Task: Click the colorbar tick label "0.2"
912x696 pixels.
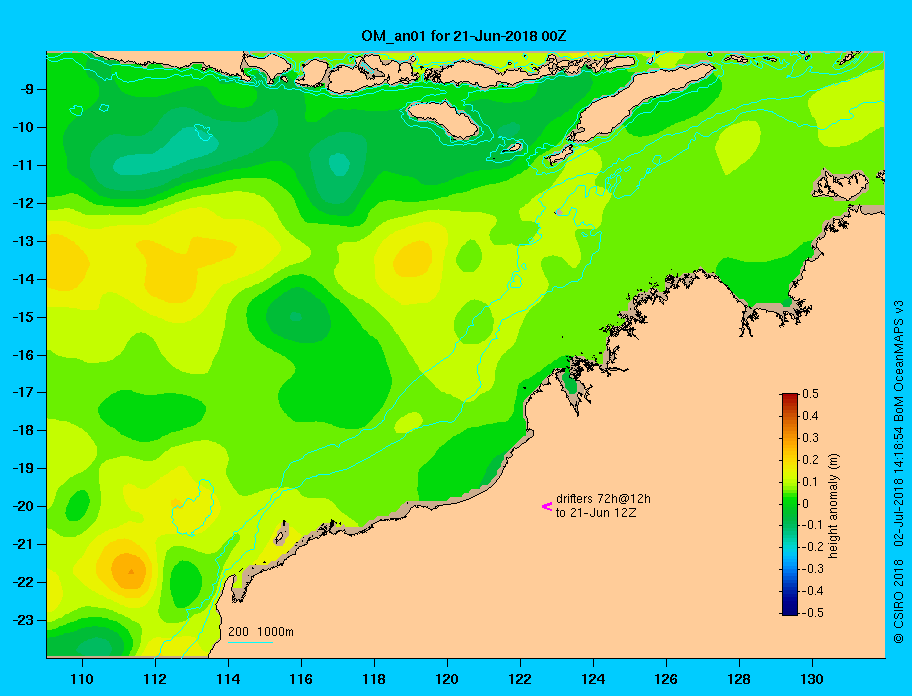Action: (x=810, y=459)
